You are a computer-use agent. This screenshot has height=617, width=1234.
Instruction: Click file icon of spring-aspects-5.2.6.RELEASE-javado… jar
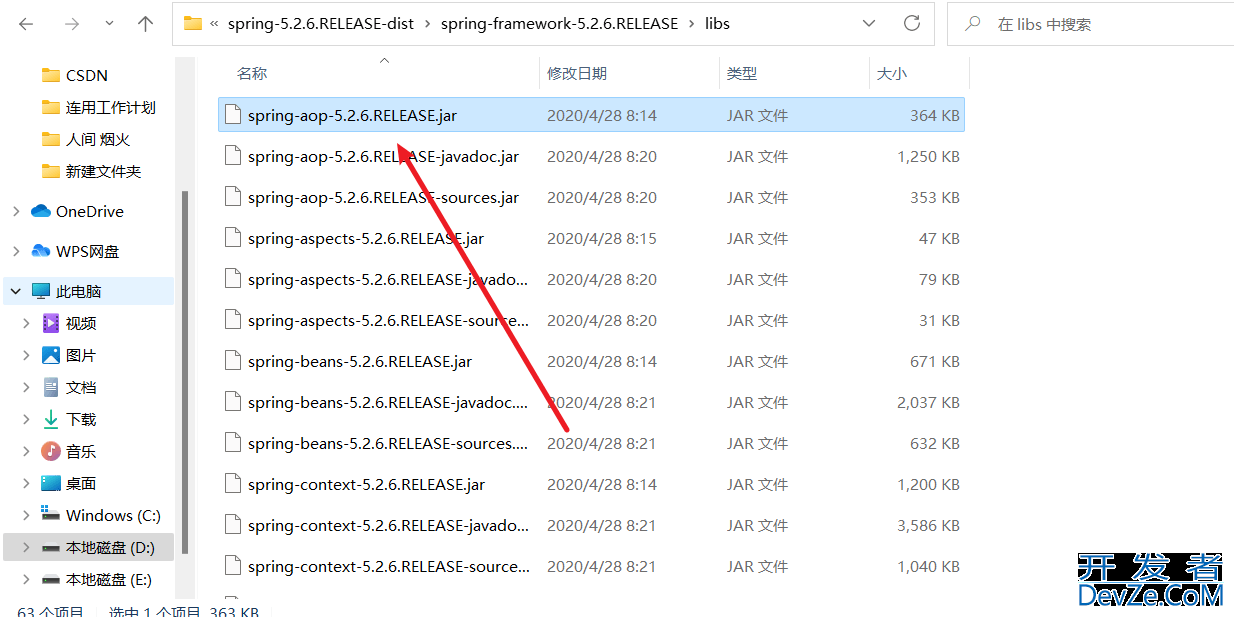(x=233, y=279)
